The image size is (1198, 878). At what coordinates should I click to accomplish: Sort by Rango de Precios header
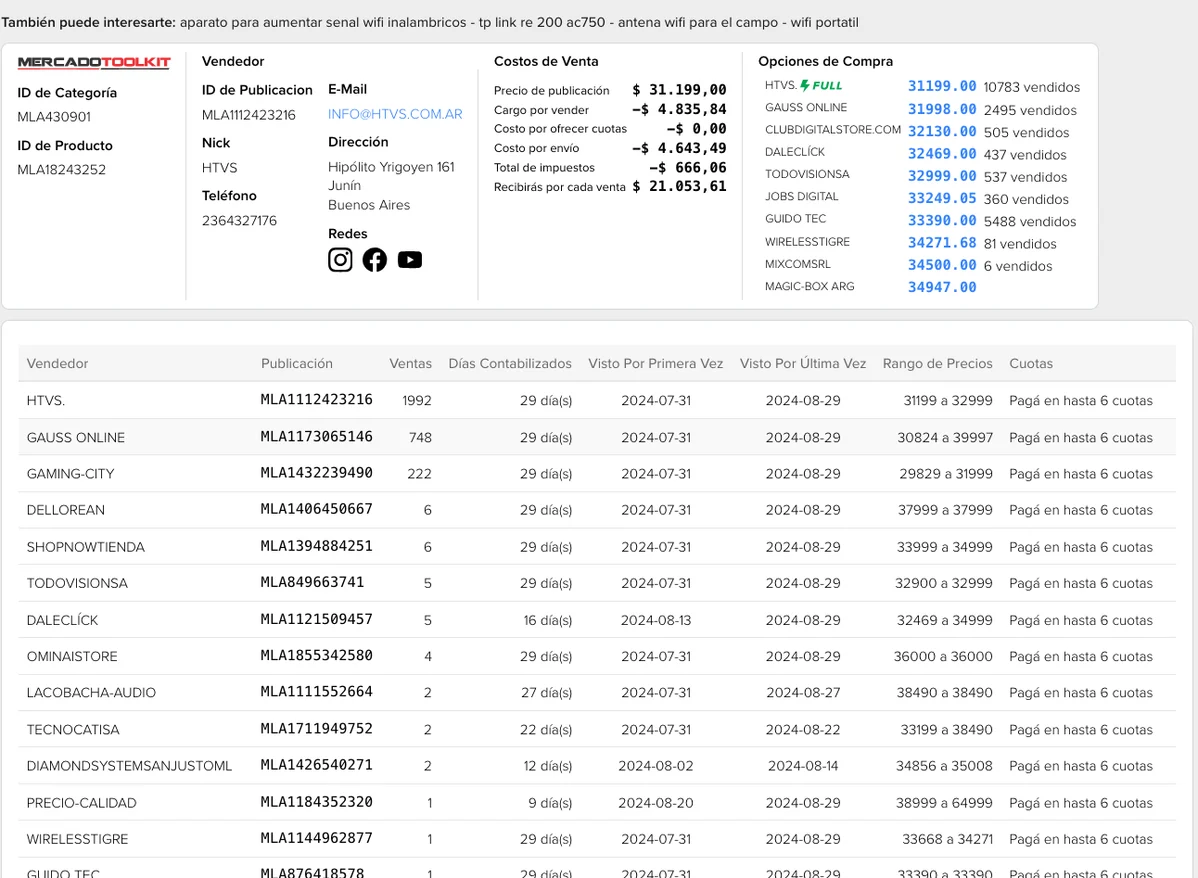coord(937,364)
